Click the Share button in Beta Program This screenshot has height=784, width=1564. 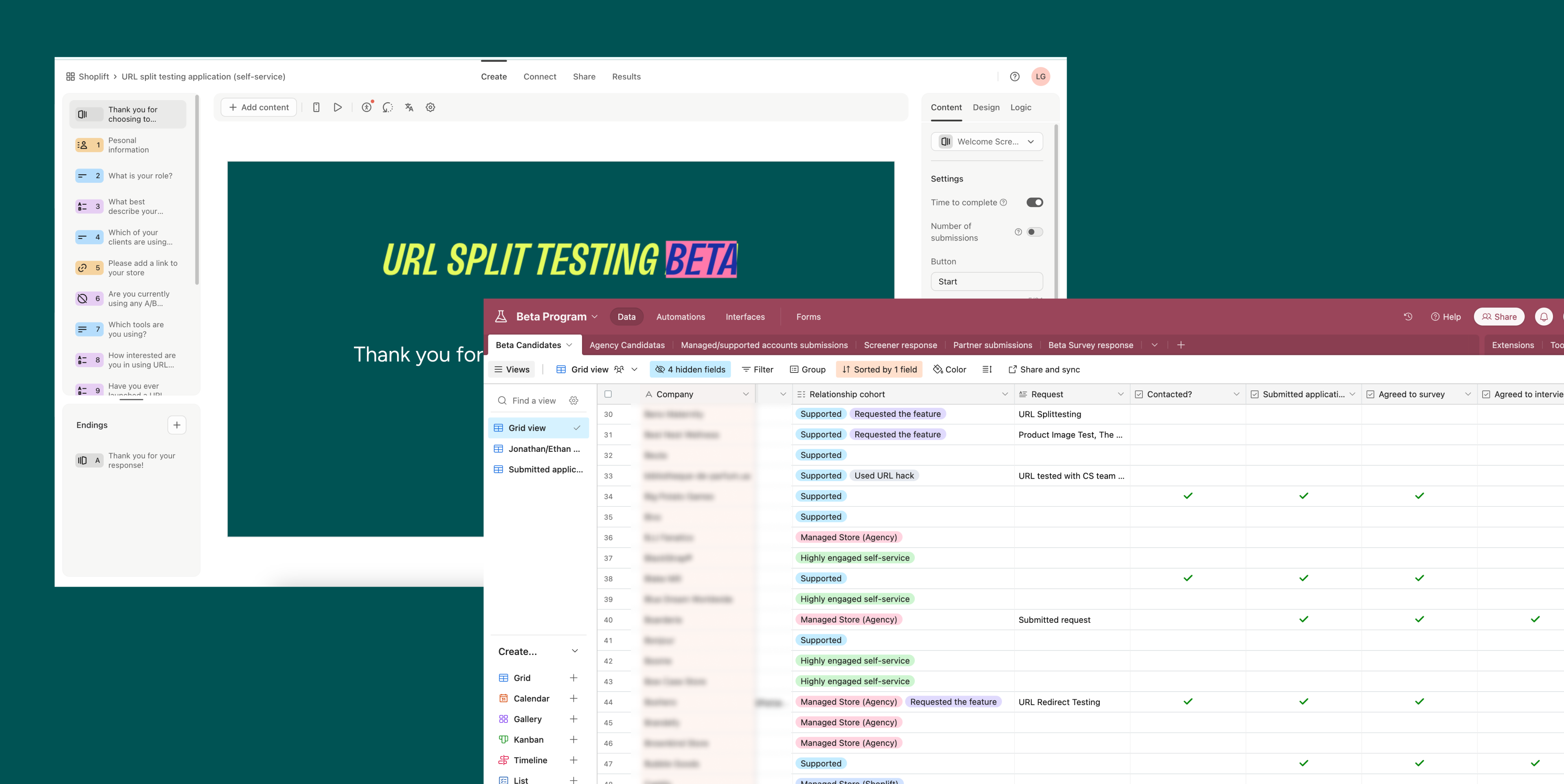coord(1499,317)
